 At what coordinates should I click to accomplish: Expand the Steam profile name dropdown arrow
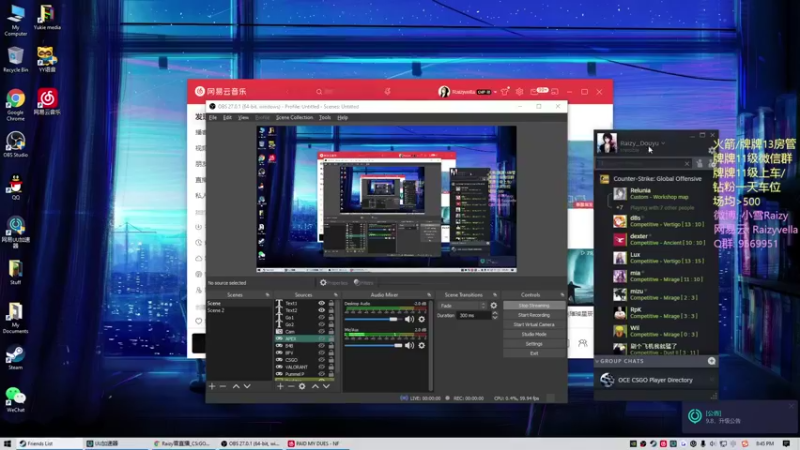pyautogui.click(x=663, y=143)
